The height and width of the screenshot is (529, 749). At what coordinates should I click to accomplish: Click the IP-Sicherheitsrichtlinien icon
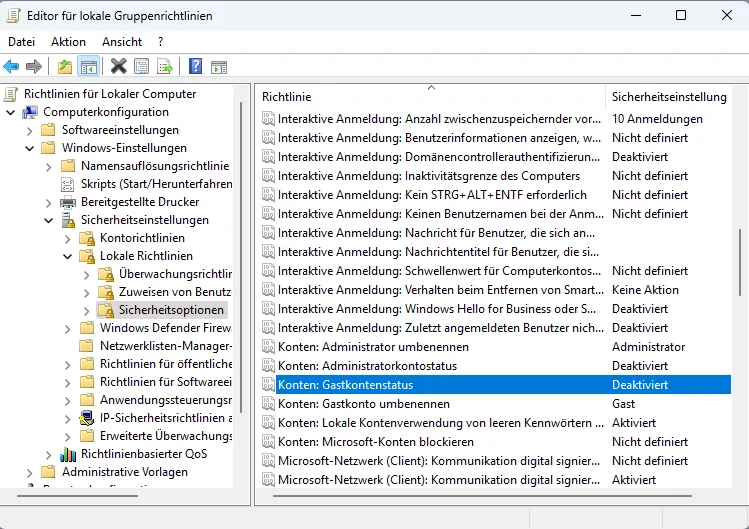86,418
